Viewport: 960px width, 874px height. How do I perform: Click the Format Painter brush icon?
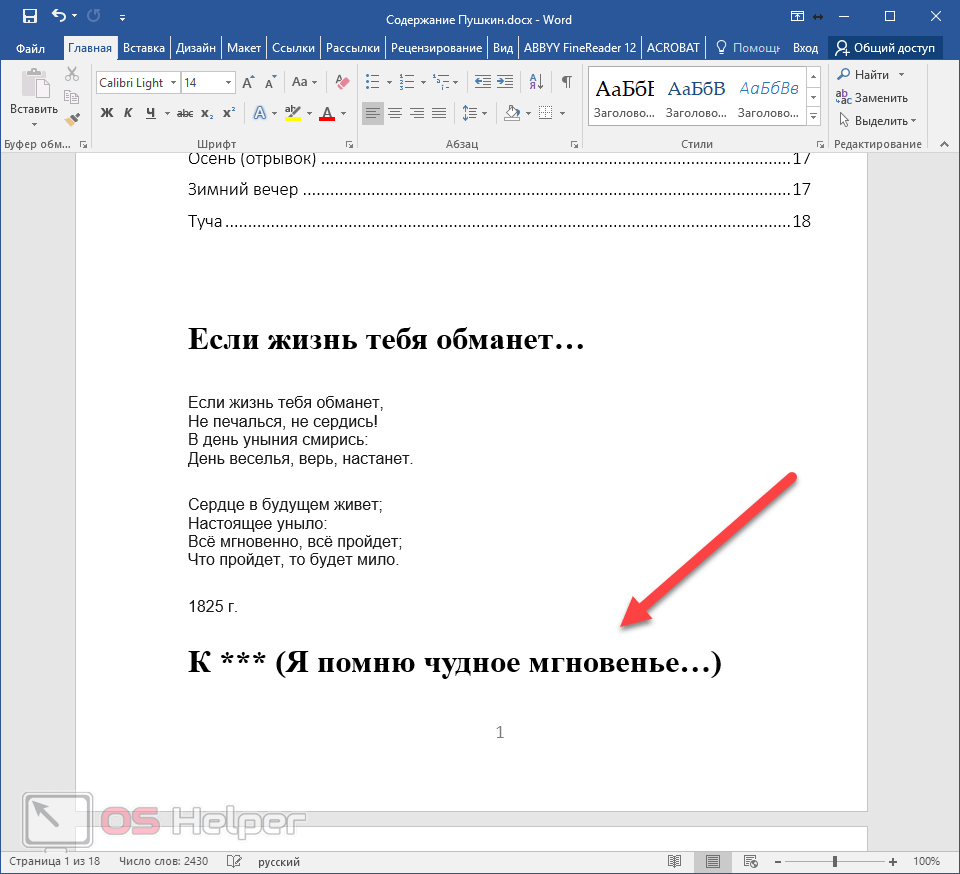(x=72, y=120)
